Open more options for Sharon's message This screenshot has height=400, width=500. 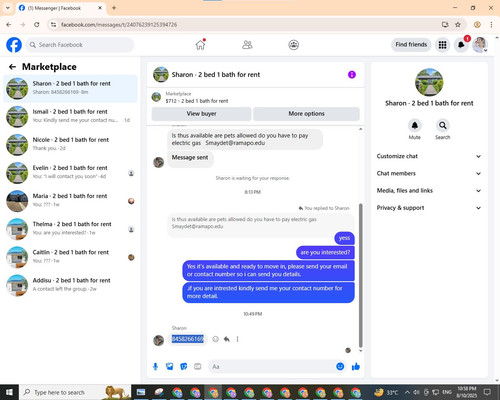[x=237, y=339]
